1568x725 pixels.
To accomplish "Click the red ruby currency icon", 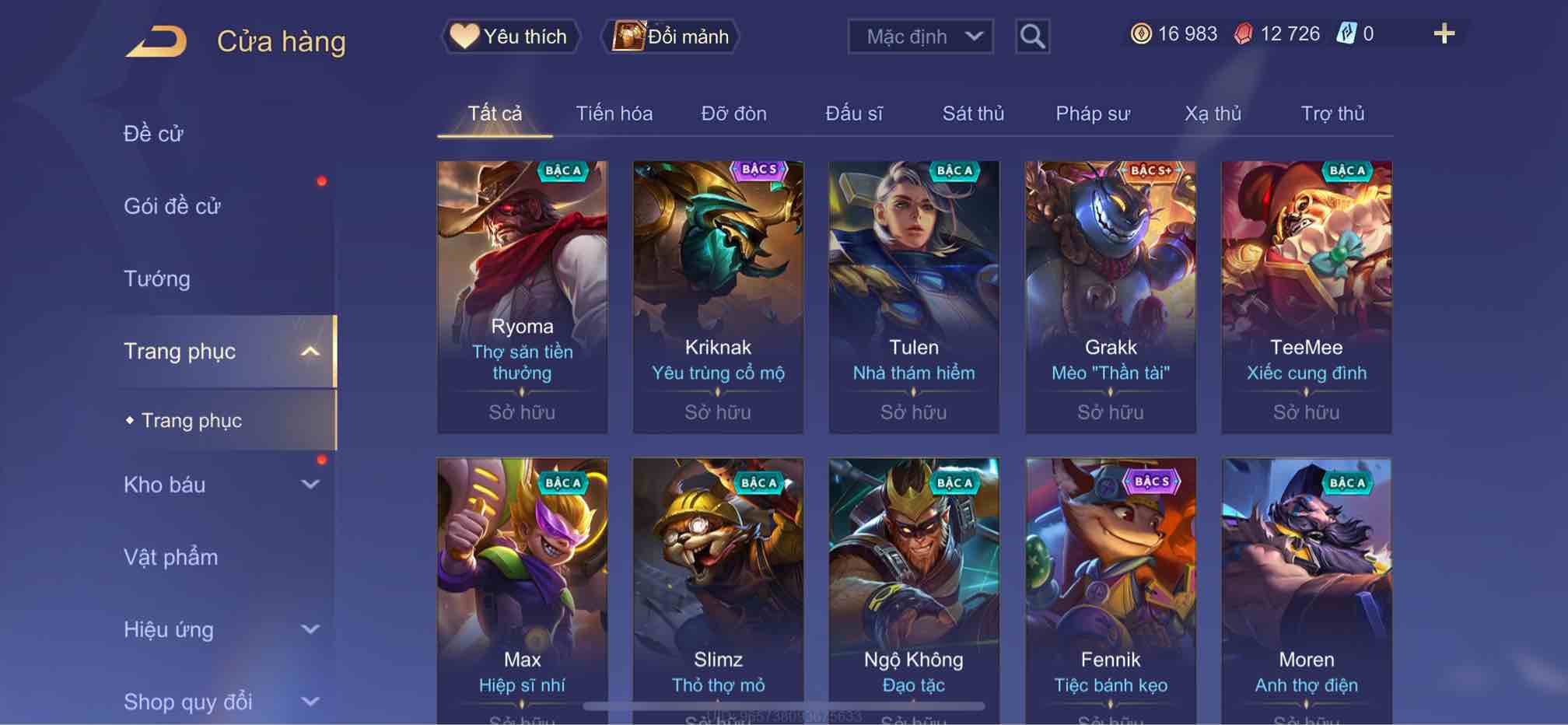I will (1244, 33).
